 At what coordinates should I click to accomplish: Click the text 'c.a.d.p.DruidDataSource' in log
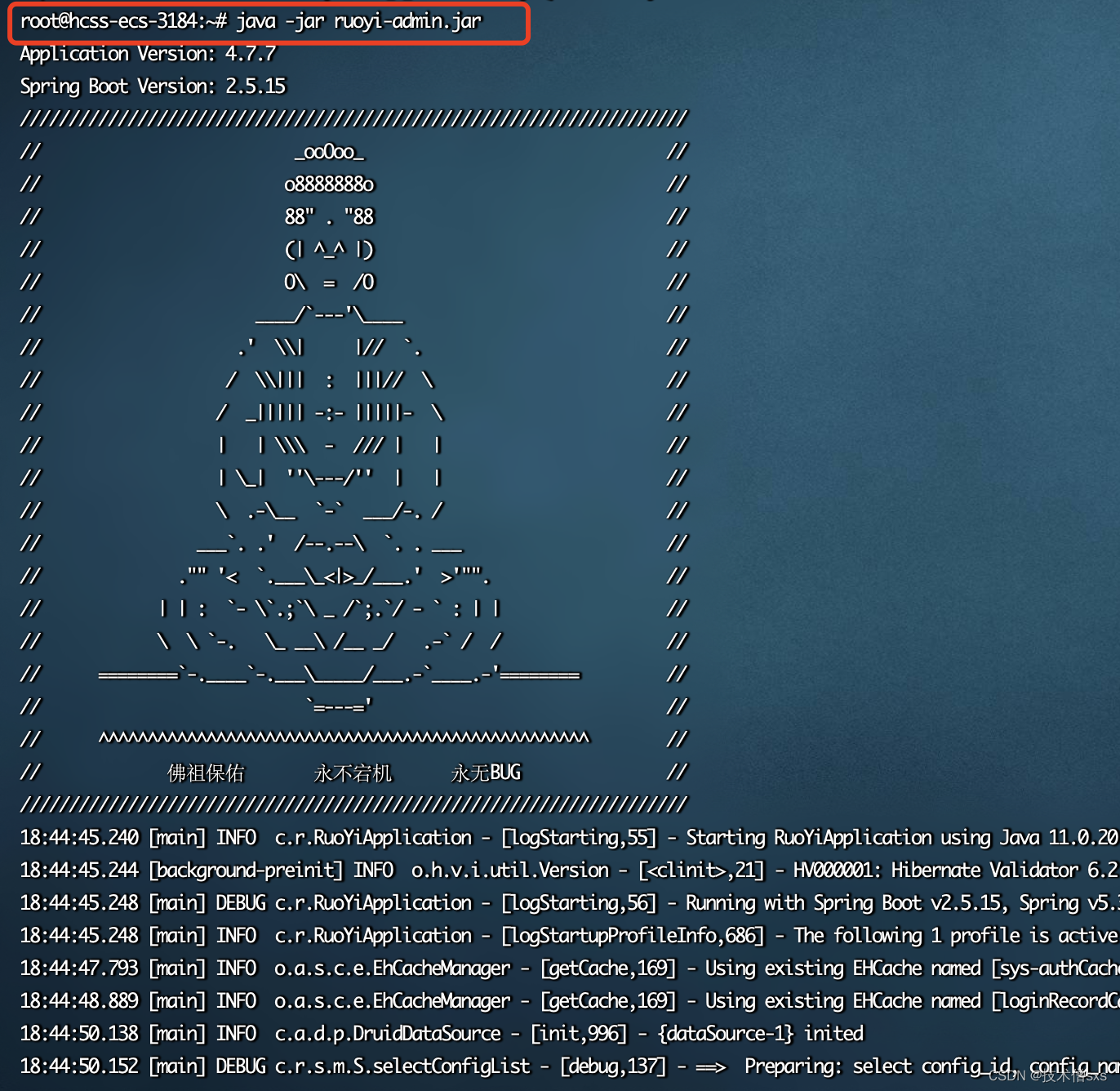tap(388, 1034)
